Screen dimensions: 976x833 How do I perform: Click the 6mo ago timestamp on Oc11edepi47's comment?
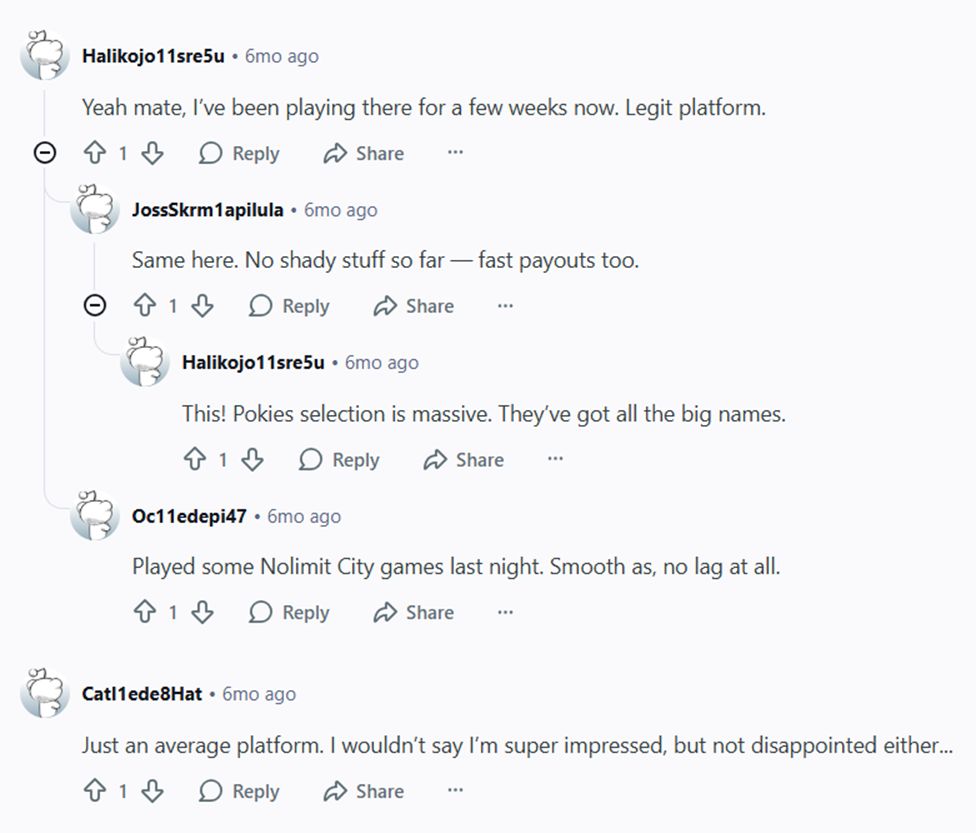(303, 516)
